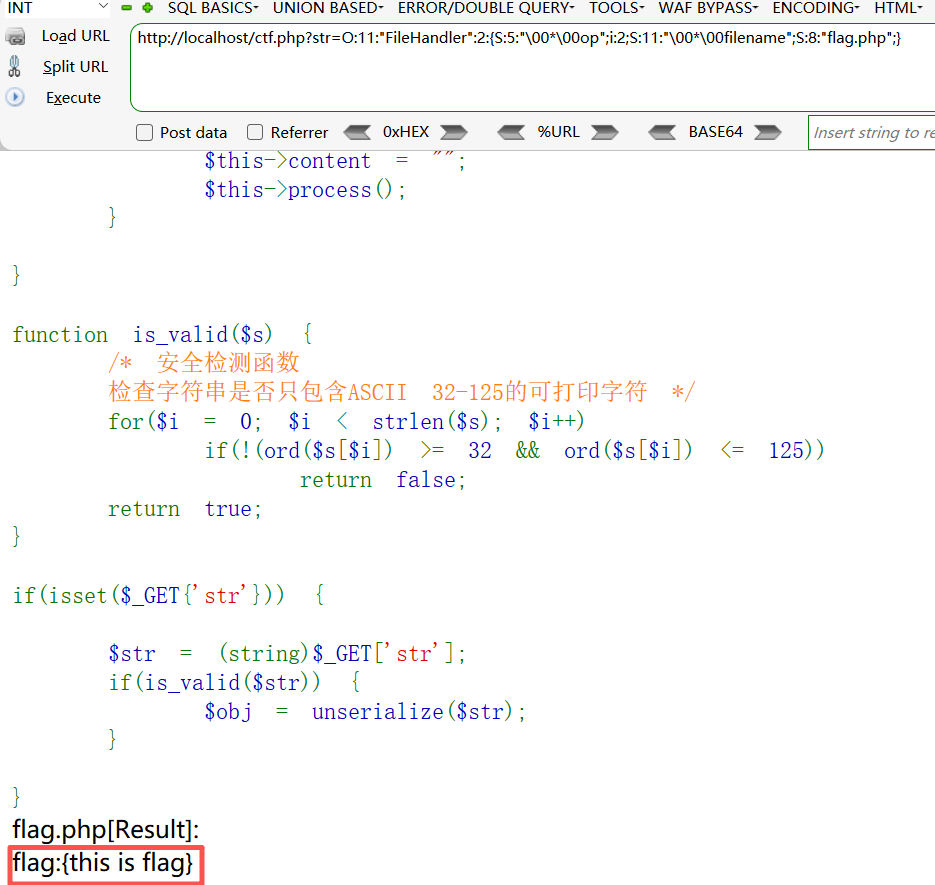Open the INT dropdown
Image resolution: width=935 pixels, height=885 pixels.
[57, 8]
